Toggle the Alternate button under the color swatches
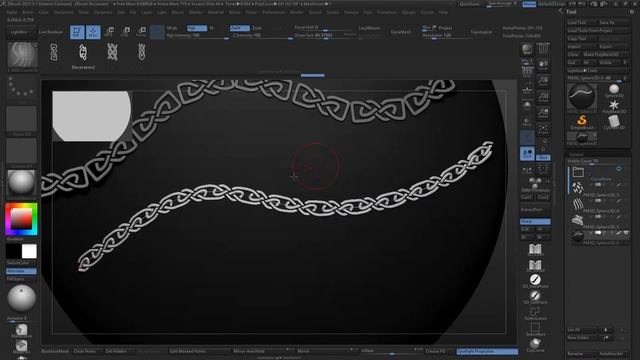The height and width of the screenshot is (360, 640). tap(21, 271)
